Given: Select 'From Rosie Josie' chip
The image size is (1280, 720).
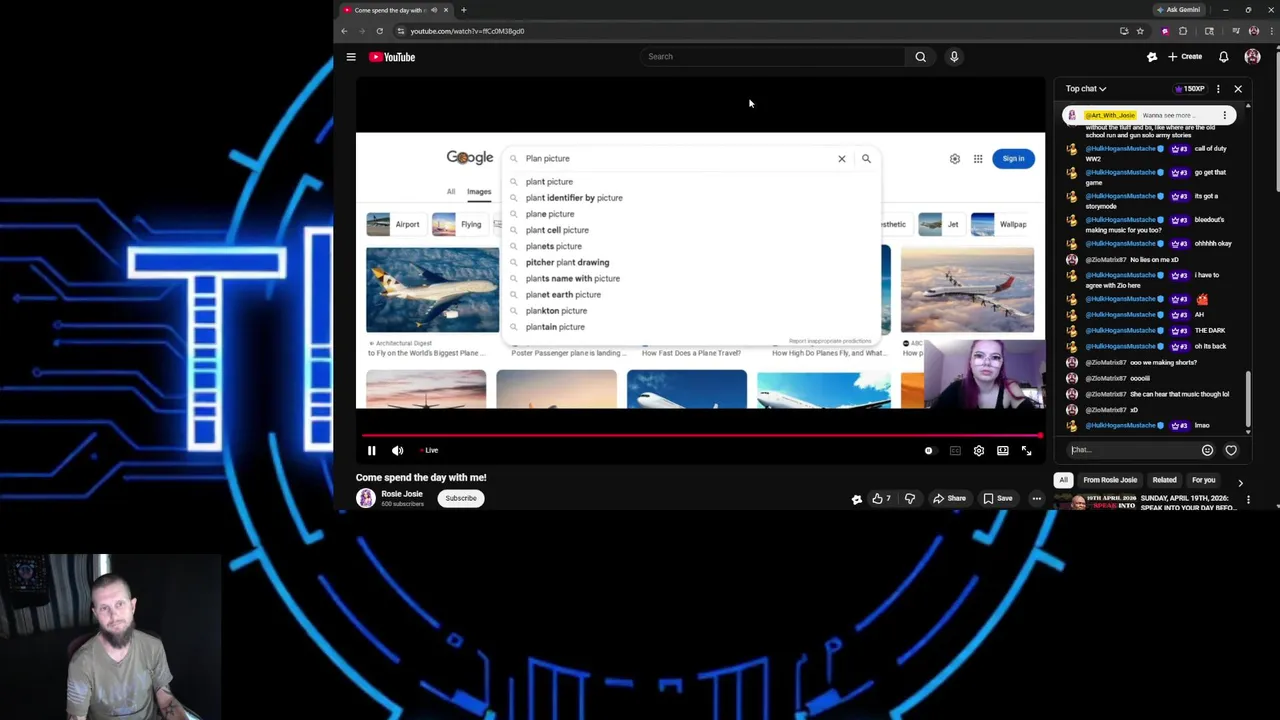Looking at the screenshot, I should (x=1110, y=480).
